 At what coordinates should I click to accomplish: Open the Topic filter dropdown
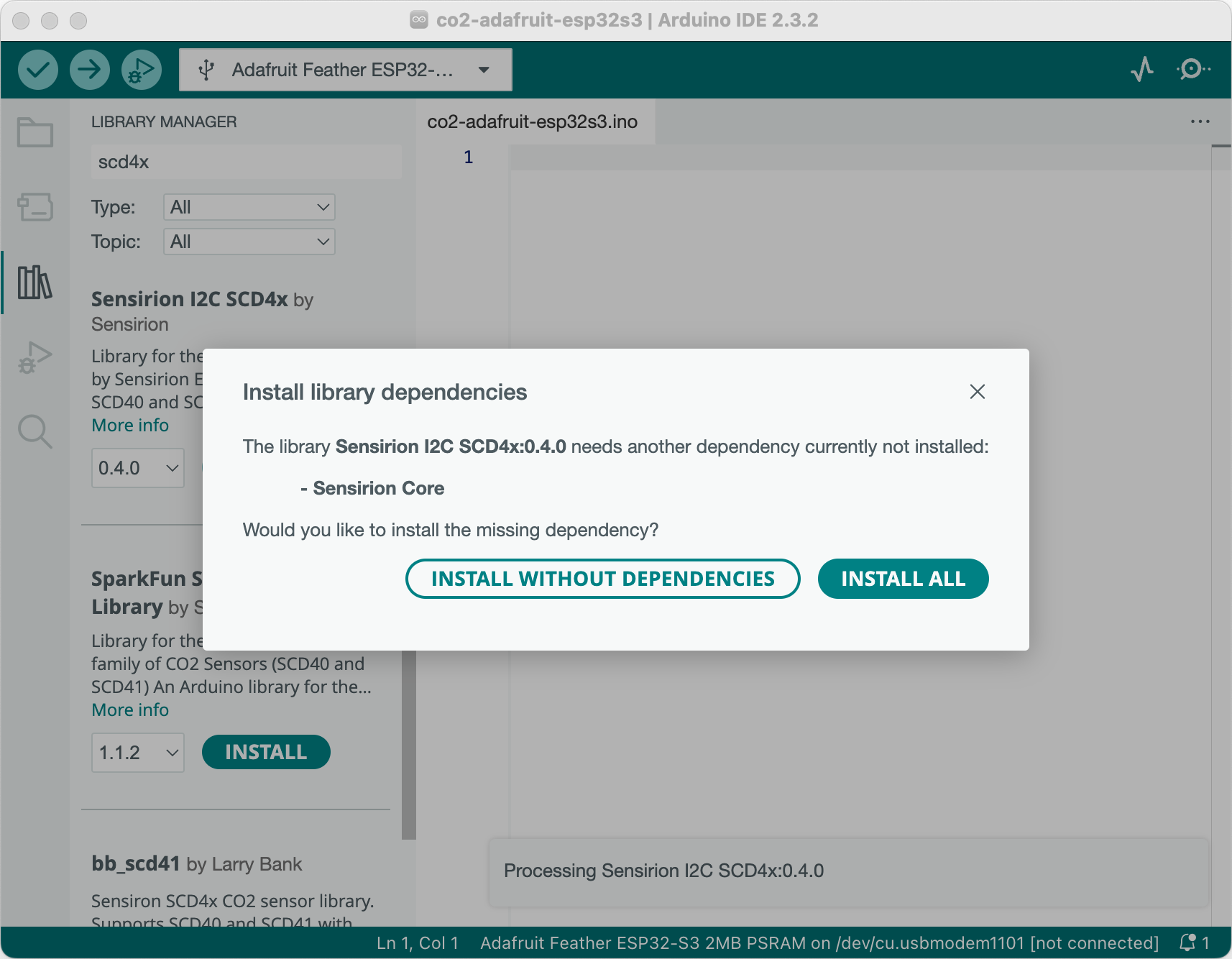249,242
